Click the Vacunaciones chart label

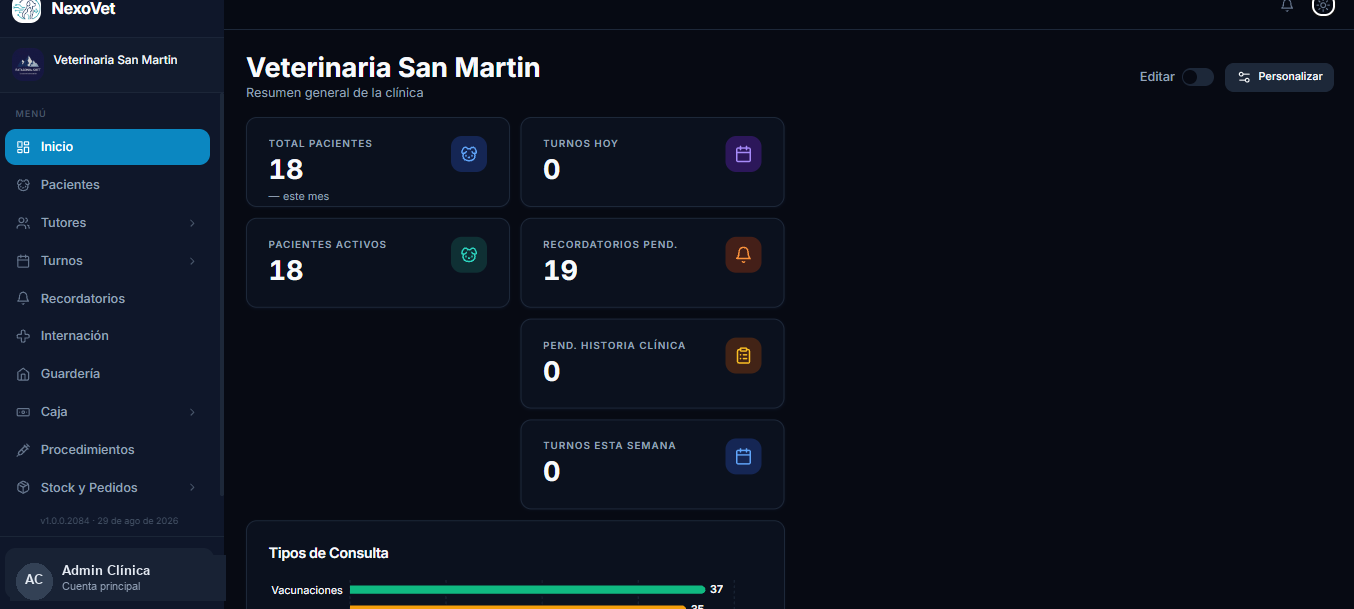(307, 590)
